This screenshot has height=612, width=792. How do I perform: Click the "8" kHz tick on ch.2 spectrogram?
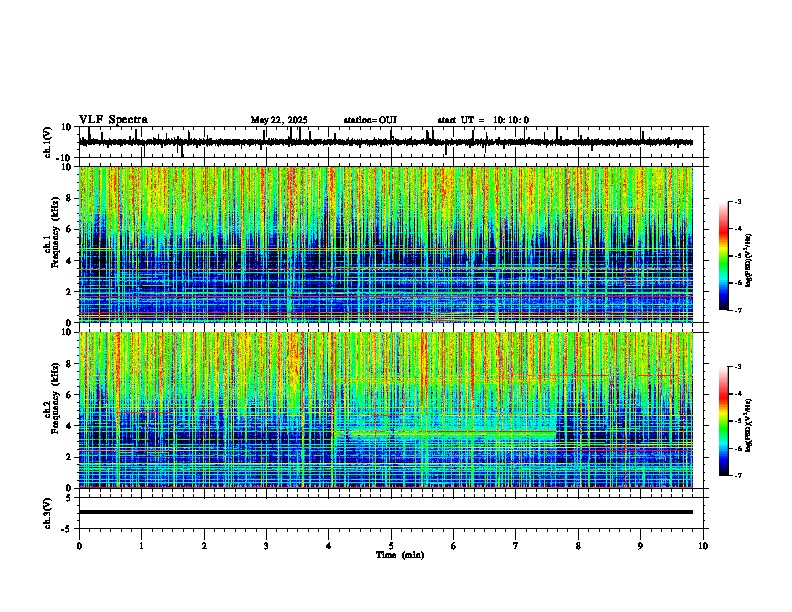coord(69,364)
